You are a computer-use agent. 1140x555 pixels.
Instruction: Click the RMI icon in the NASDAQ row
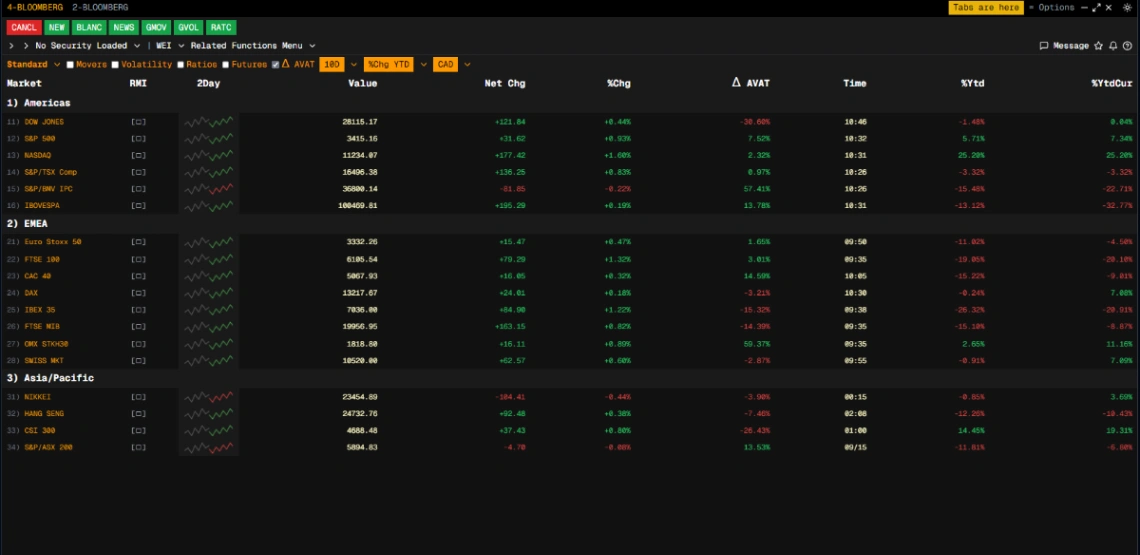[x=138, y=155]
